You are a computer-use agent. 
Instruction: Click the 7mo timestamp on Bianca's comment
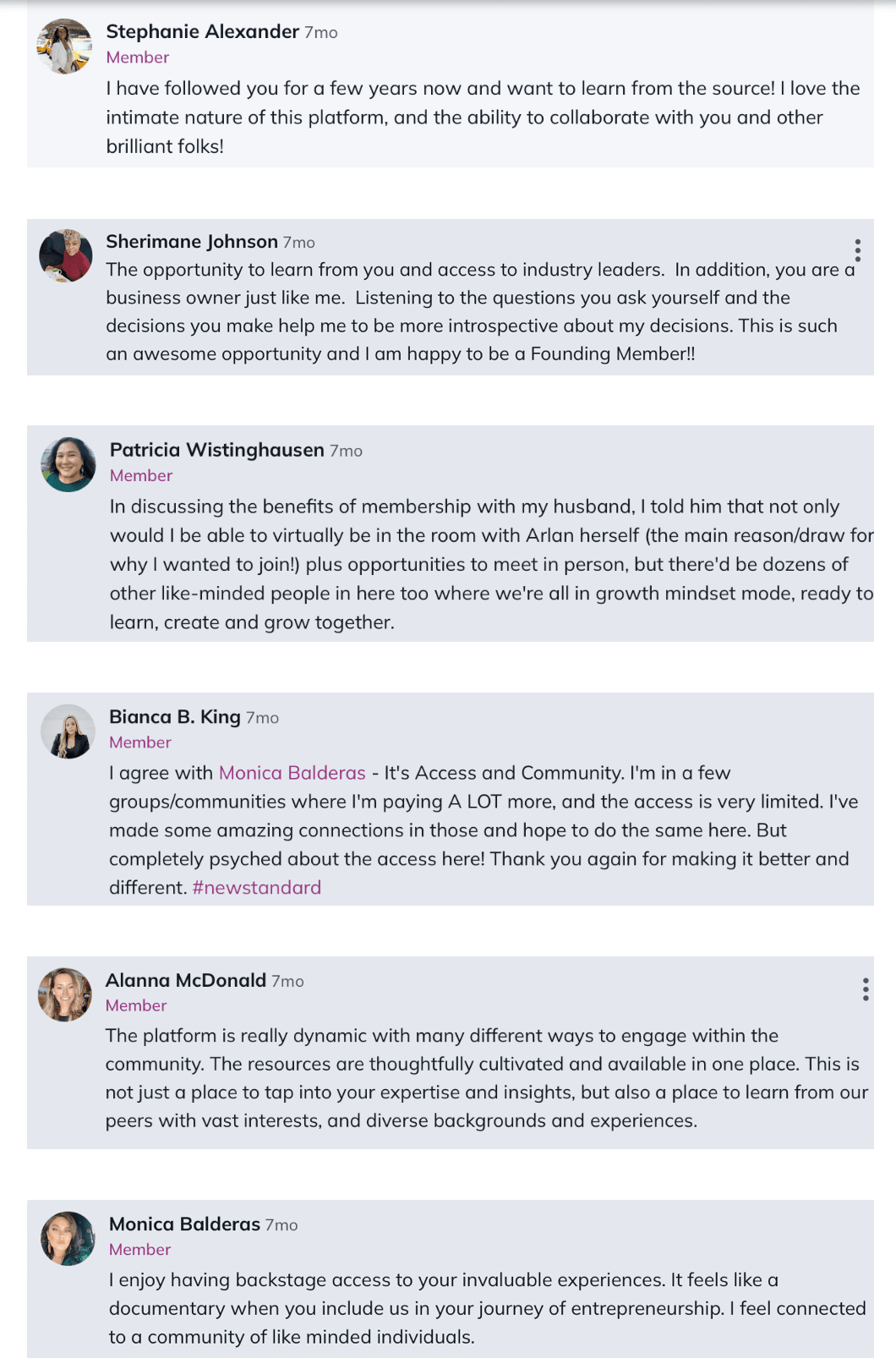click(262, 718)
